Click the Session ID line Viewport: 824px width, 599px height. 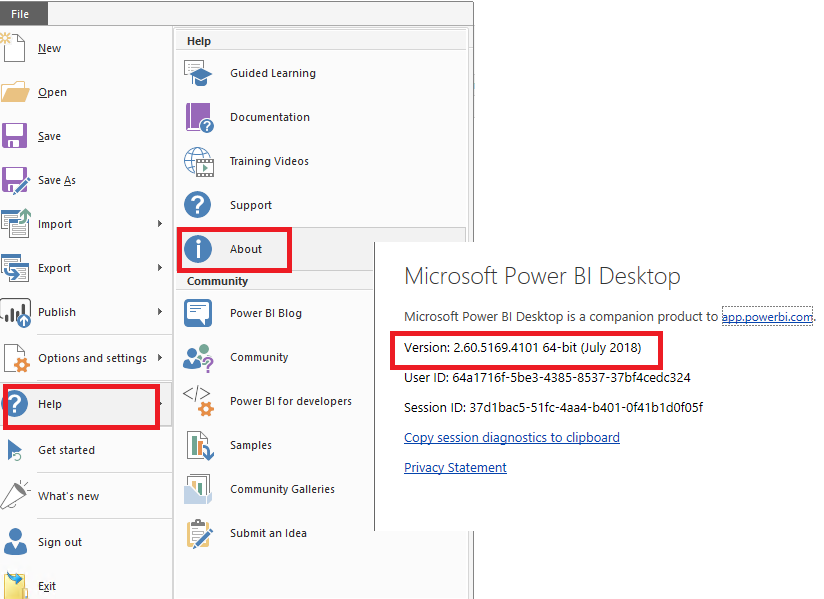click(553, 408)
